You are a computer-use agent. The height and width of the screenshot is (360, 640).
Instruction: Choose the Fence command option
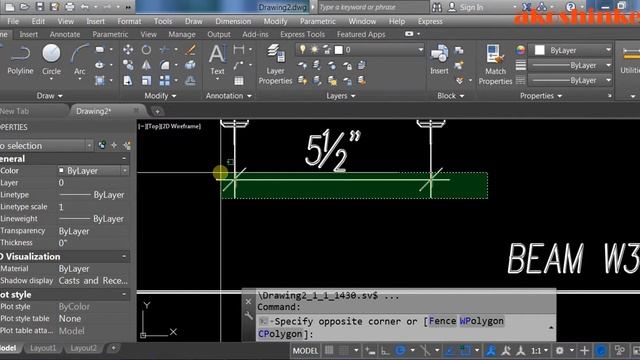click(442, 321)
